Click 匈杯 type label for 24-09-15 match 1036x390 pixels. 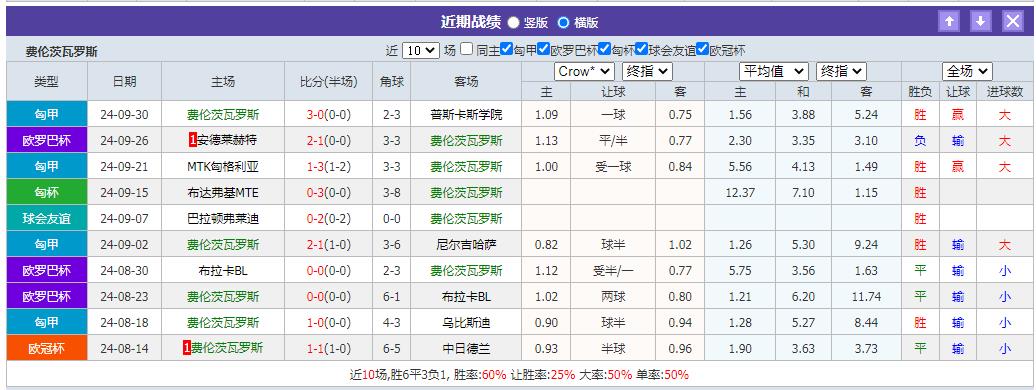pyautogui.click(x=47, y=192)
